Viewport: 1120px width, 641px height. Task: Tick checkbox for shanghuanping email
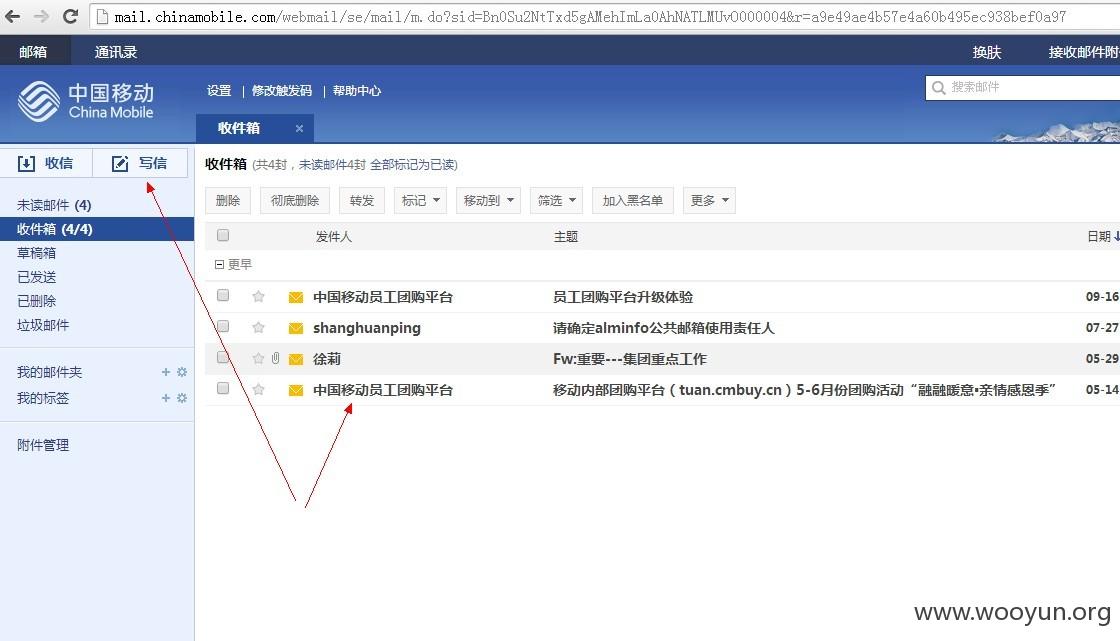(223, 326)
